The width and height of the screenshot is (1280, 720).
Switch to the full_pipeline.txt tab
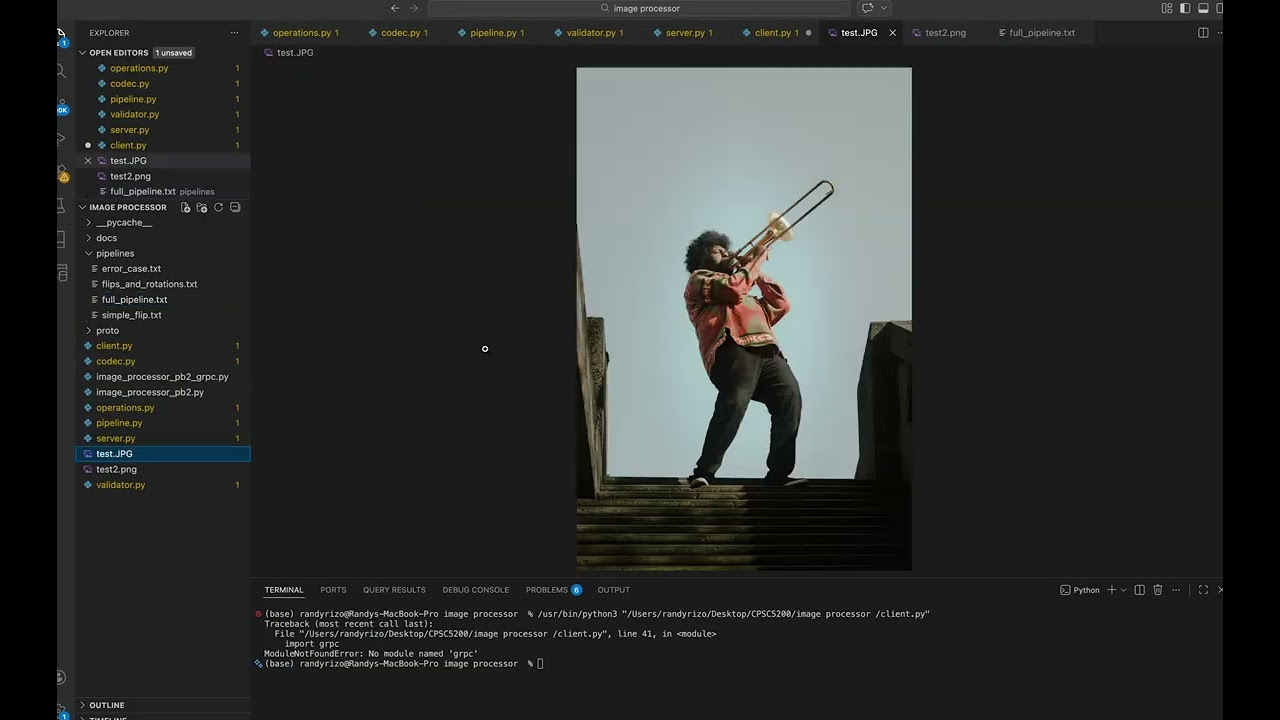[x=1042, y=33]
